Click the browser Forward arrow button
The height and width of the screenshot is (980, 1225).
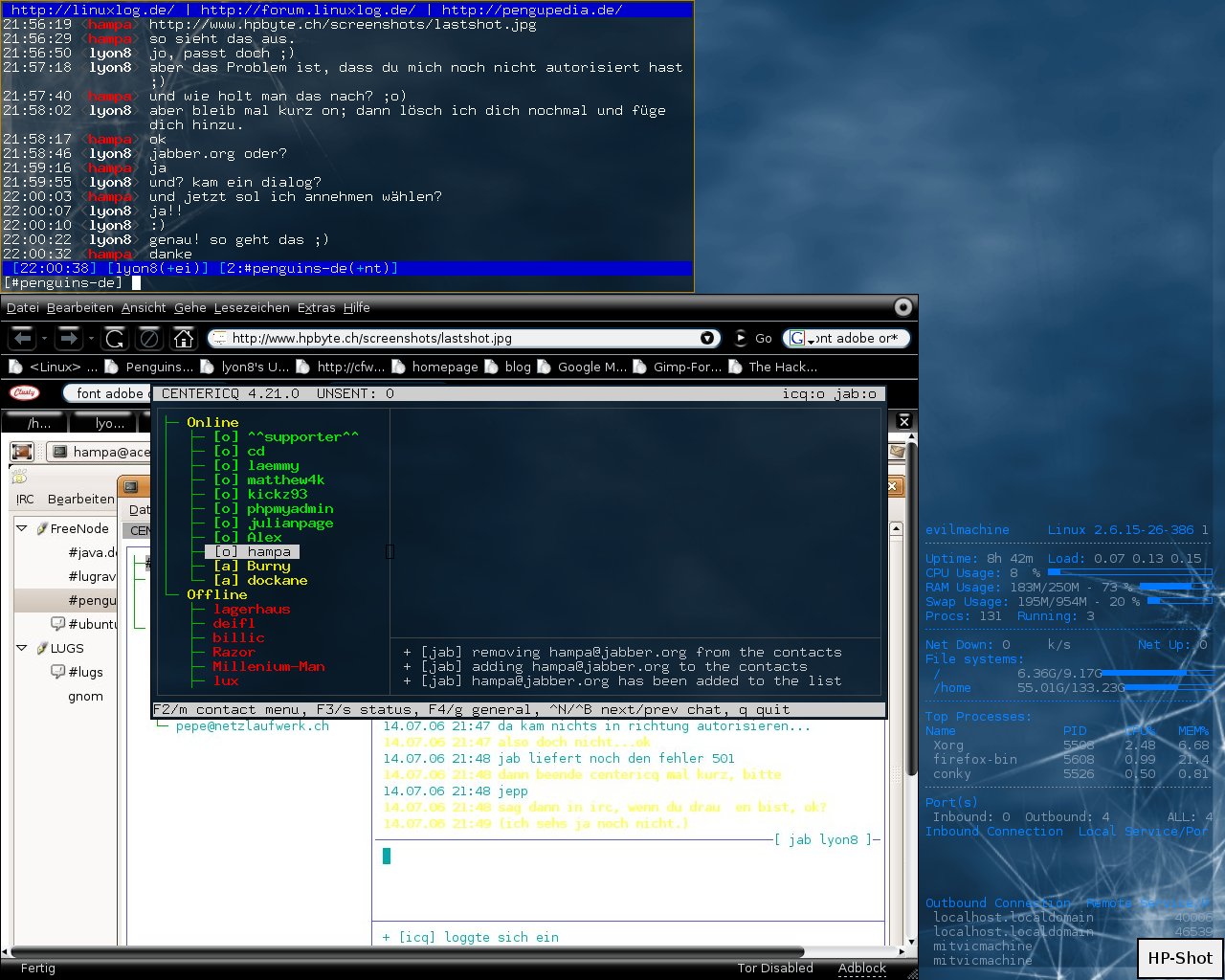68,338
